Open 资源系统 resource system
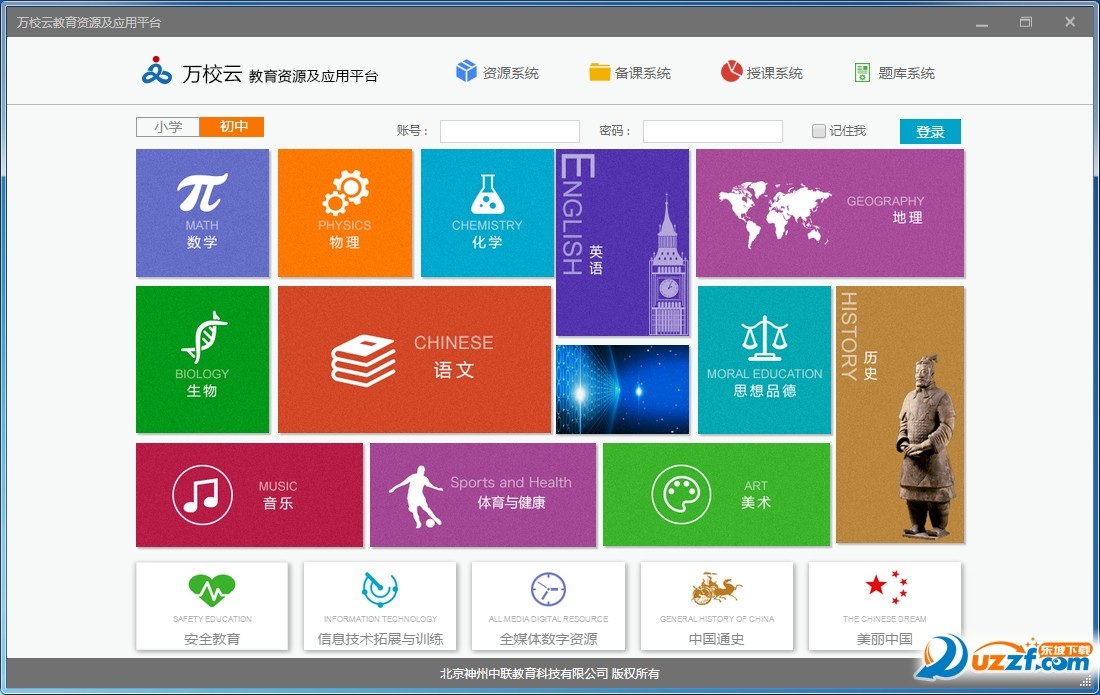Screen dimensions: 1100x695 pos(497,72)
